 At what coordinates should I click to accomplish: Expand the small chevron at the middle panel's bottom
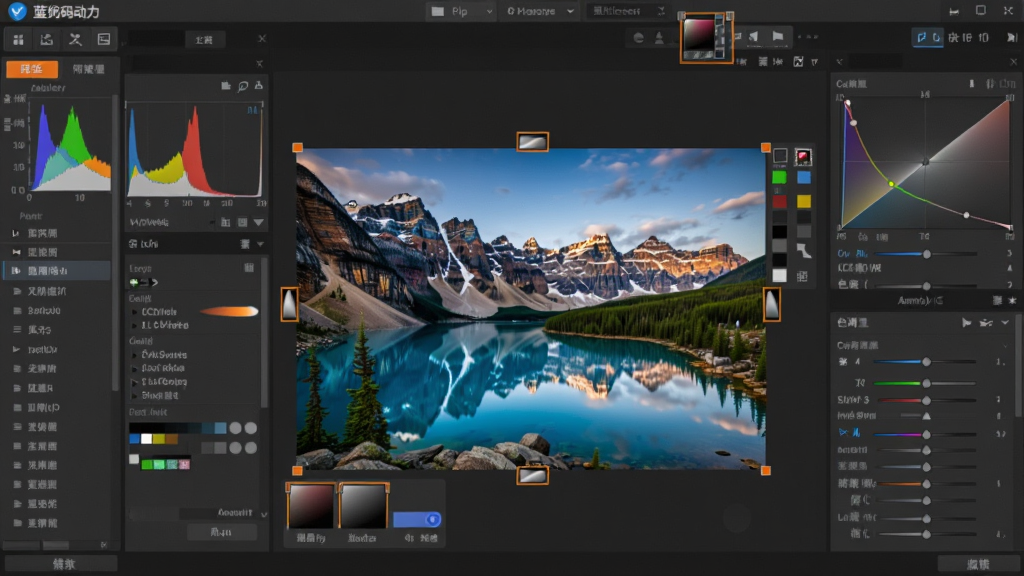pos(264,514)
